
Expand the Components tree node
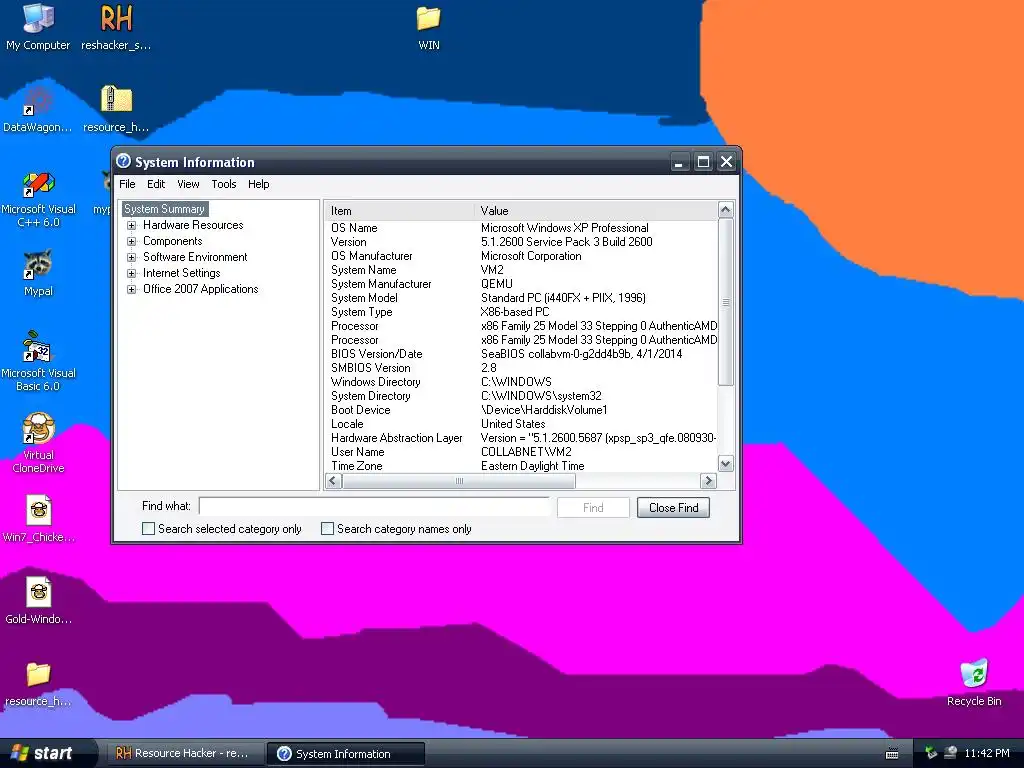(131, 241)
